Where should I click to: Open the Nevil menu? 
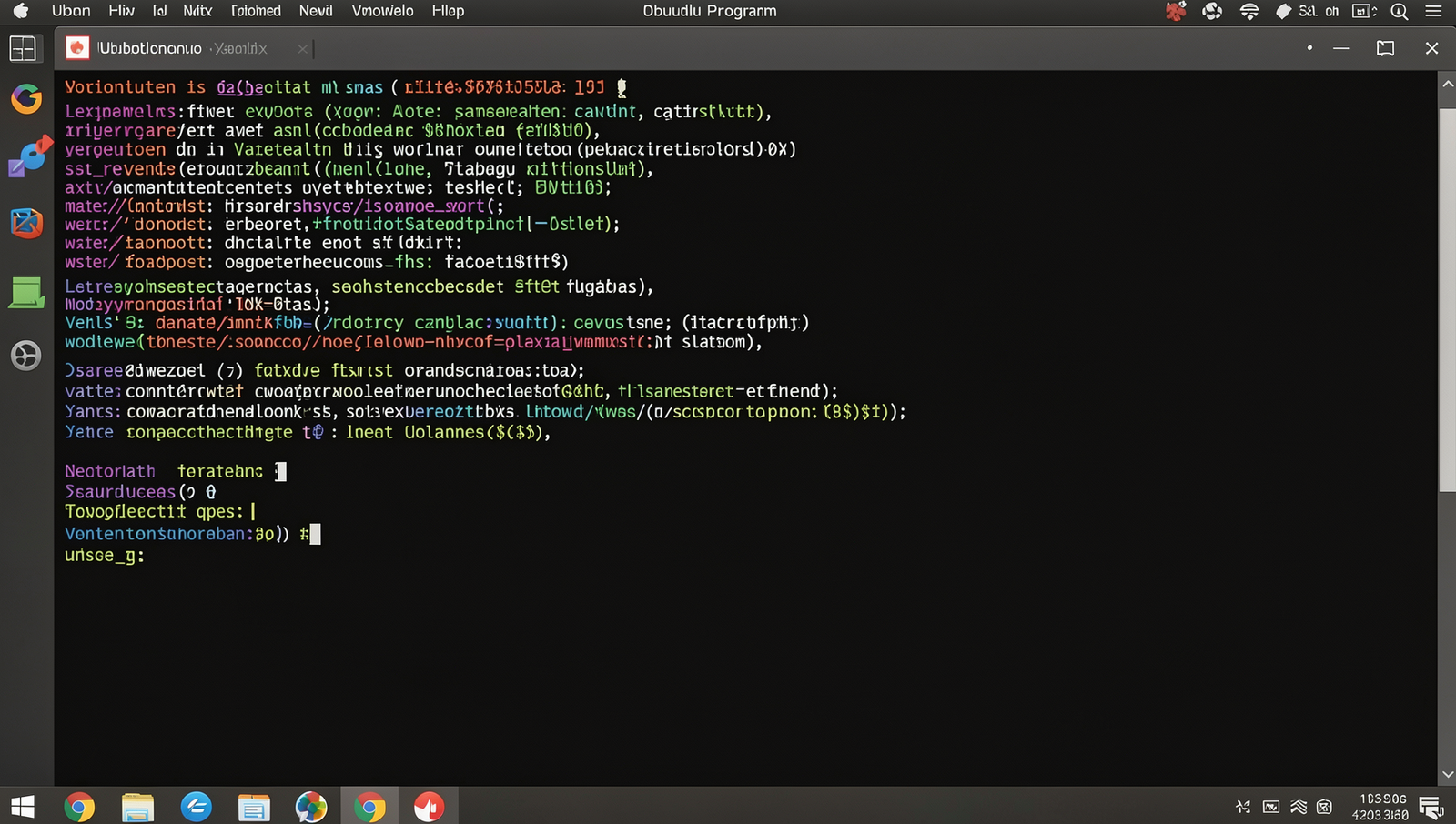(x=316, y=11)
